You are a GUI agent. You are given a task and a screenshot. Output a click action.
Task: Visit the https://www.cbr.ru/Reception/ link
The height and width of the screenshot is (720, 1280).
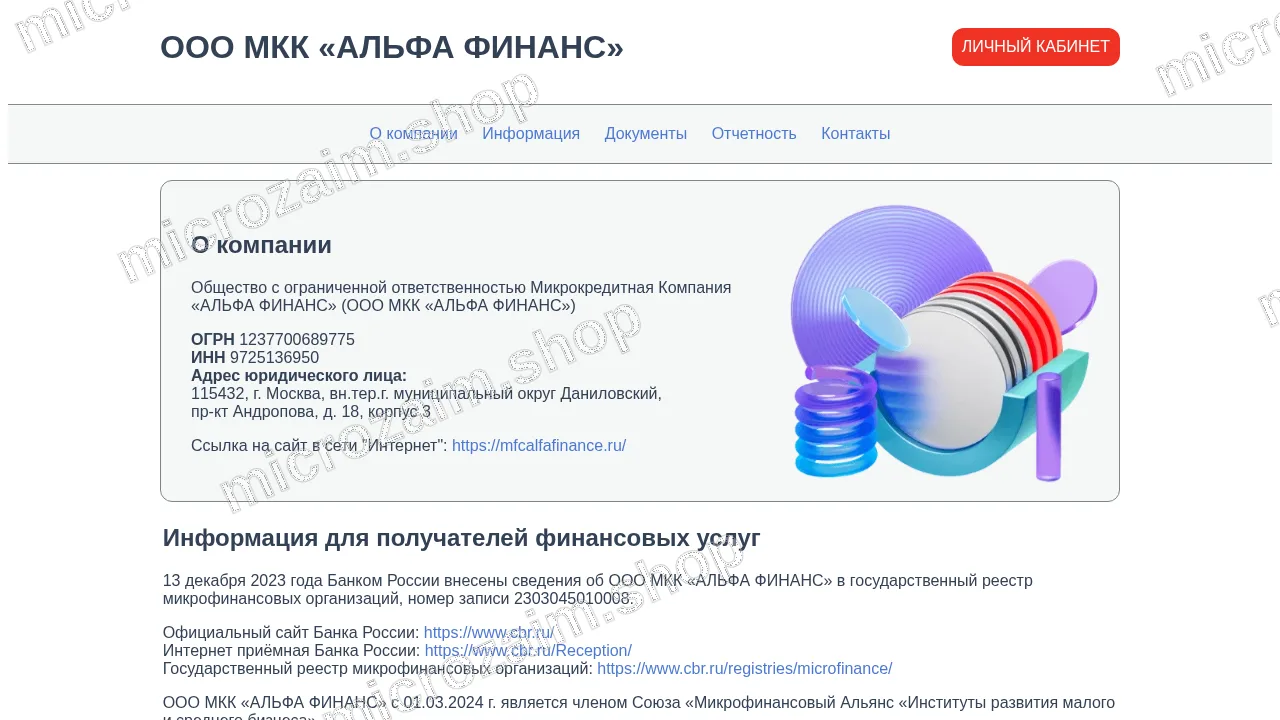click(528, 651)
